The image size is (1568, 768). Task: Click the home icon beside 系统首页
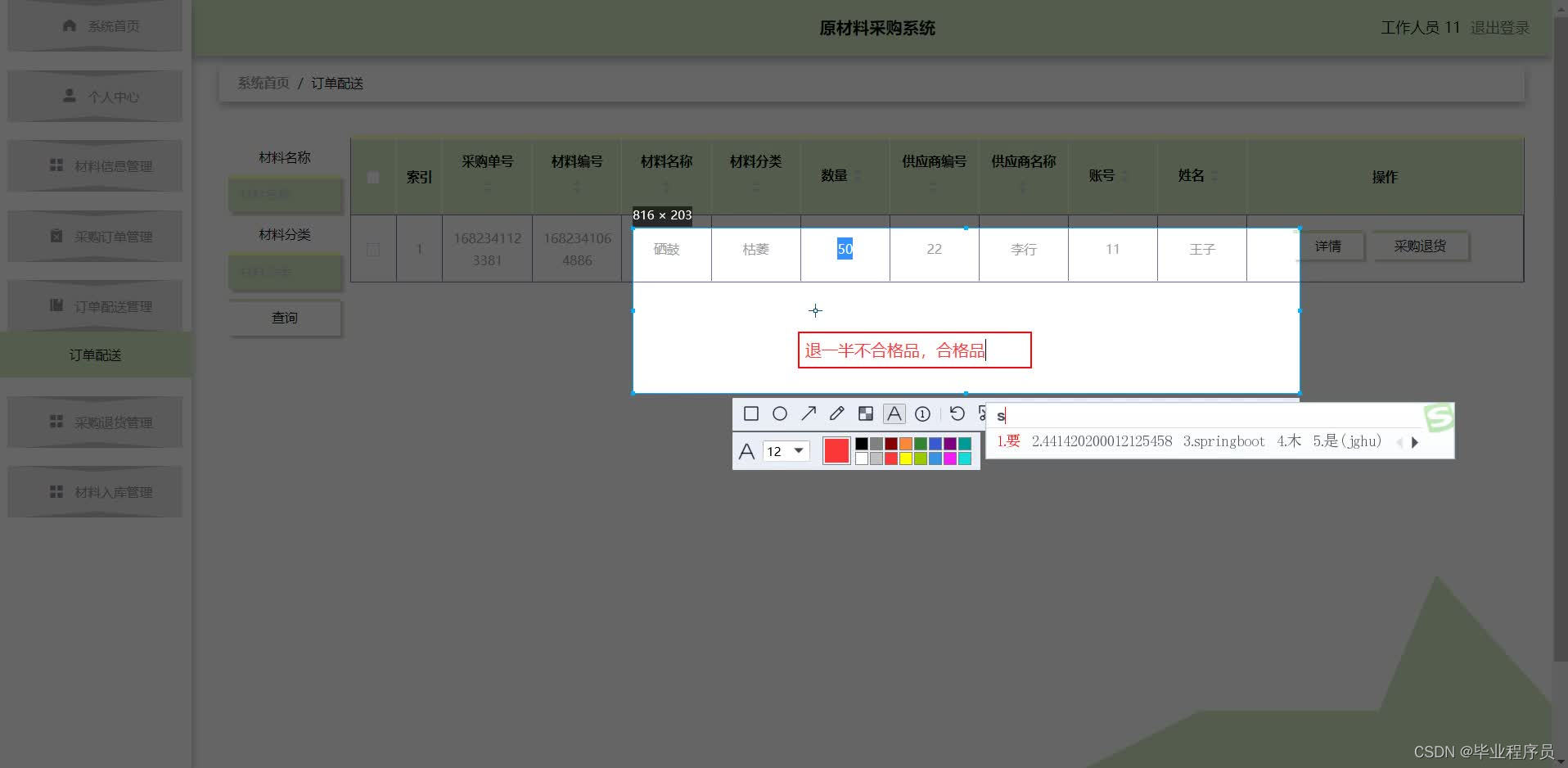coord(70,25)
